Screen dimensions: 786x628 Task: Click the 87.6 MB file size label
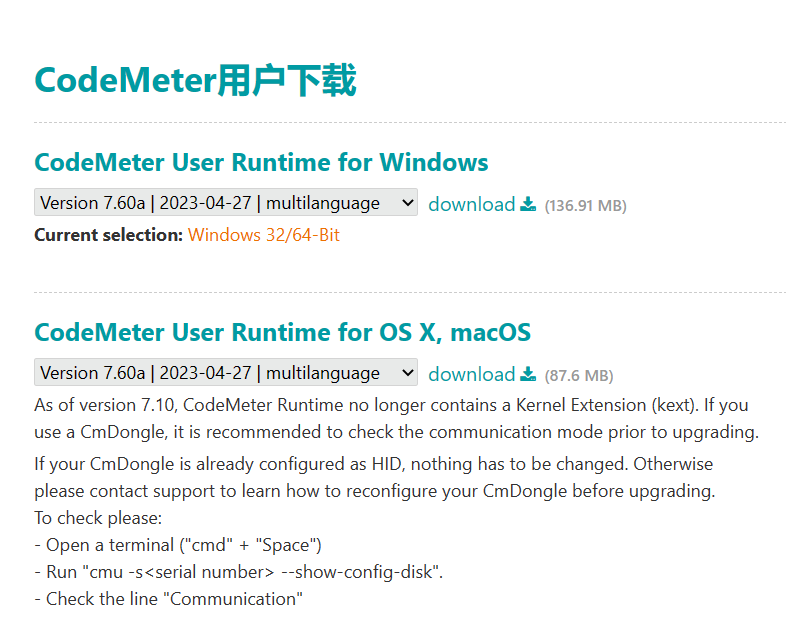click(x=579, y=376)
